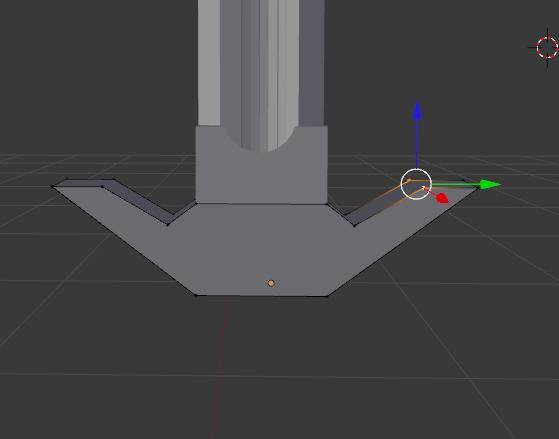Screen dimensions: 559x439
Task: Click the light gray left column panel
Action: coord(209,62)
